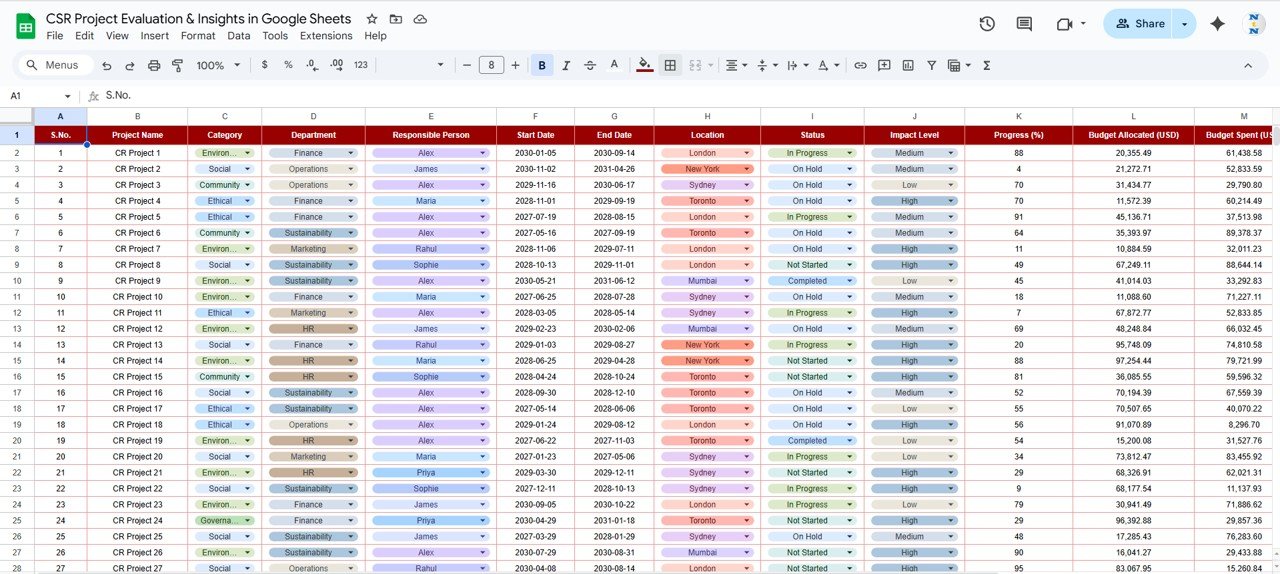Open the Extensions menu
Screen dimensions: 1280x574
(326, 36)
